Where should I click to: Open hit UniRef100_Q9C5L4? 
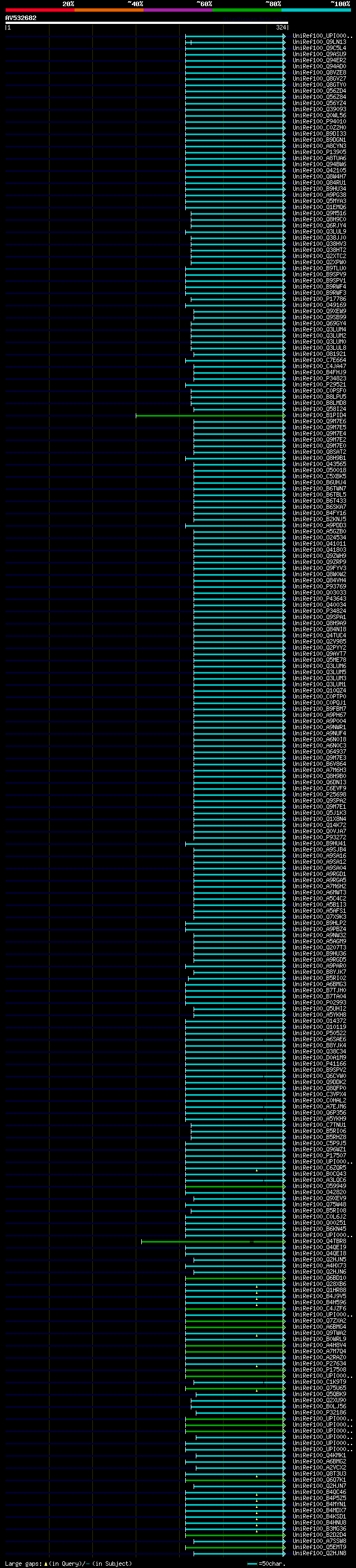319,49
